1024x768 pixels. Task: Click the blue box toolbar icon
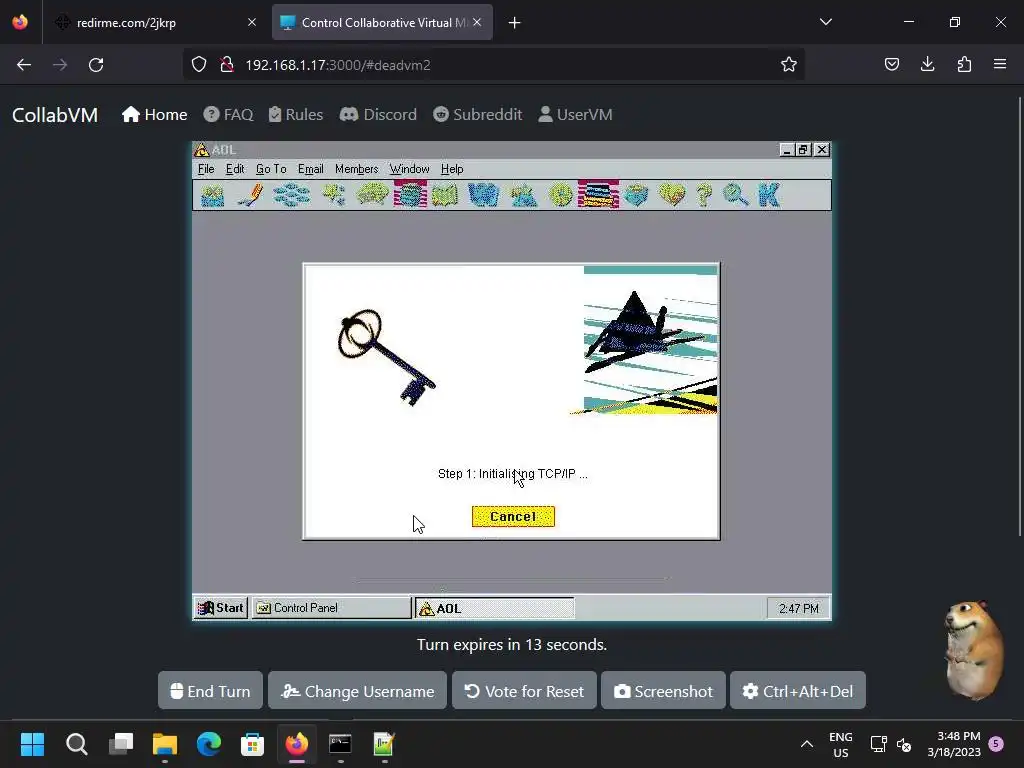coord(635,195)
